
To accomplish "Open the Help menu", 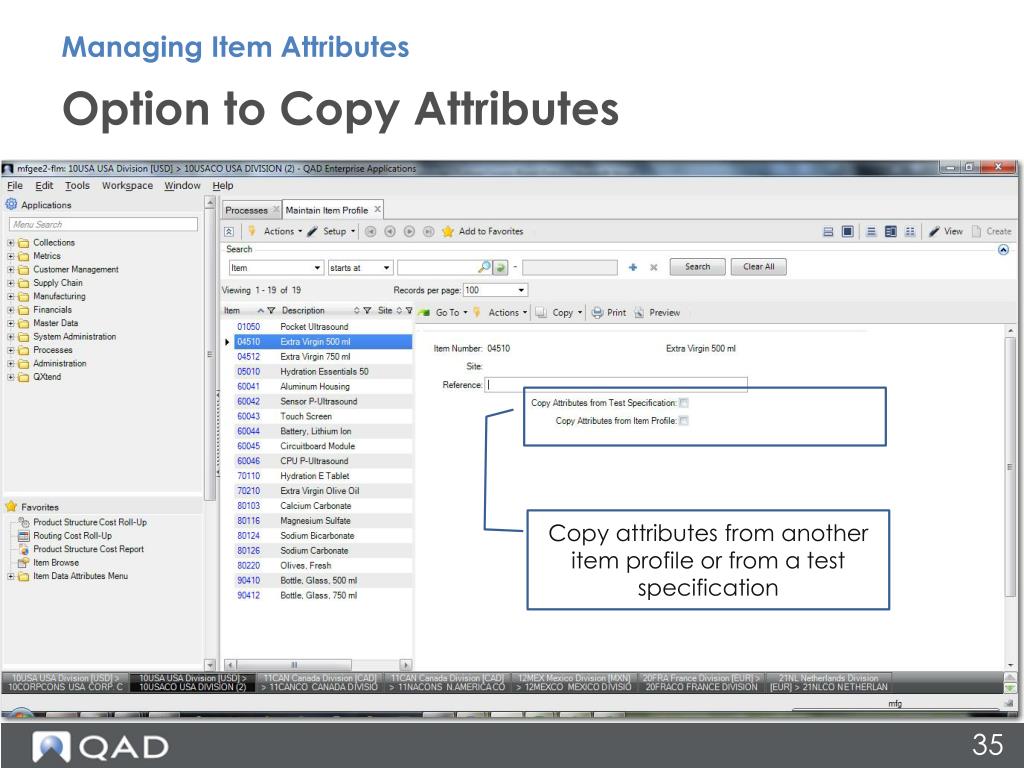I will click(x=223, y=185).
